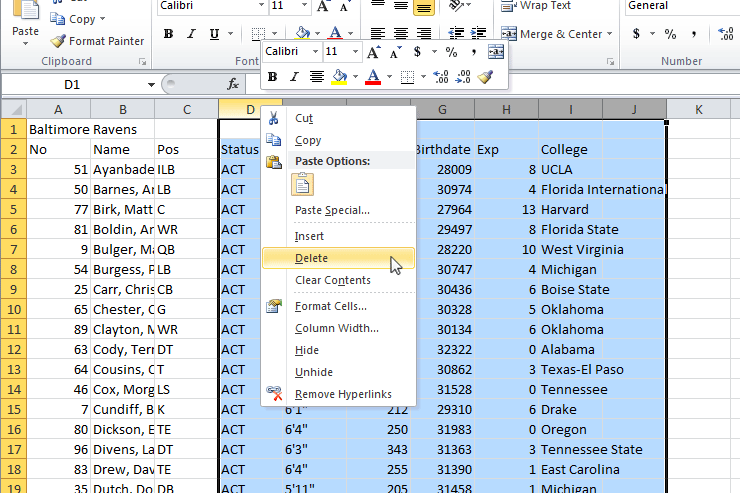Center text horizontally in the ribbon

tap(401, 33)
